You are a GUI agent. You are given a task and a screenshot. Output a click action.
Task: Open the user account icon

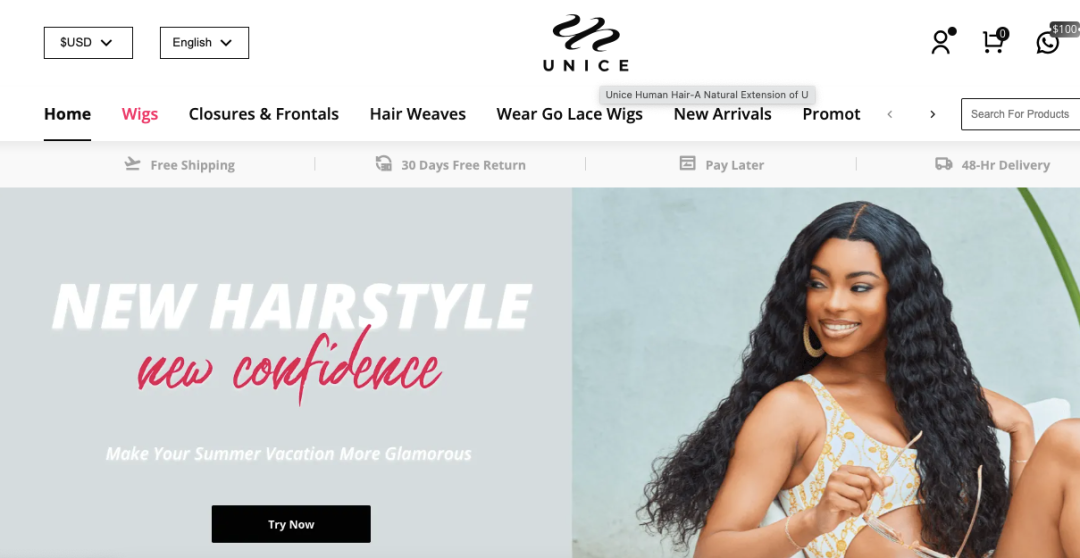(x=941, y=42)
